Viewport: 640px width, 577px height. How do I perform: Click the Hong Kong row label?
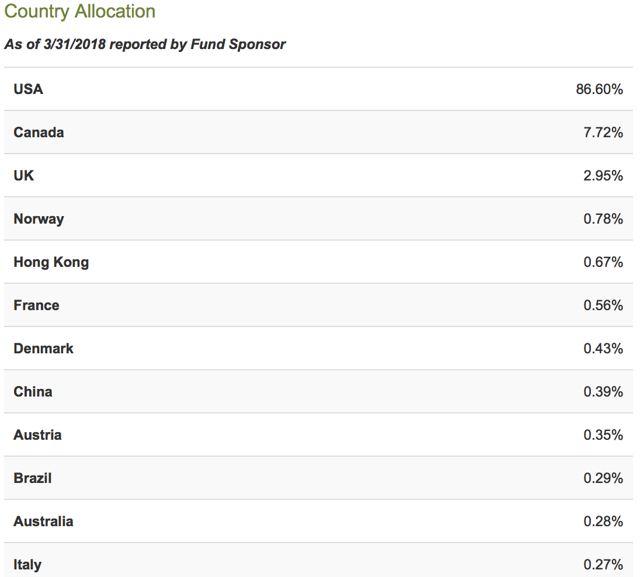pyautogui.click(x=51, y=262)
